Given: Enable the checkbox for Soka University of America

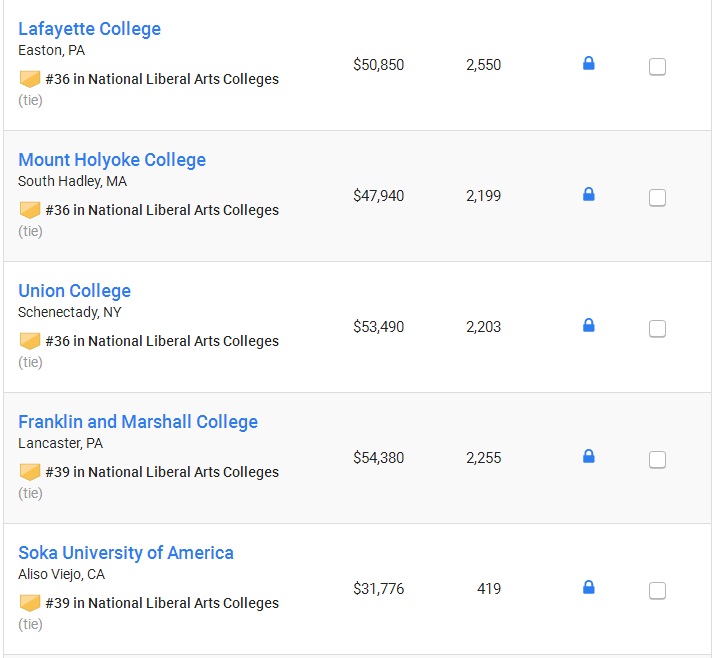Looking at the screenshot, I should coord(657,591).
